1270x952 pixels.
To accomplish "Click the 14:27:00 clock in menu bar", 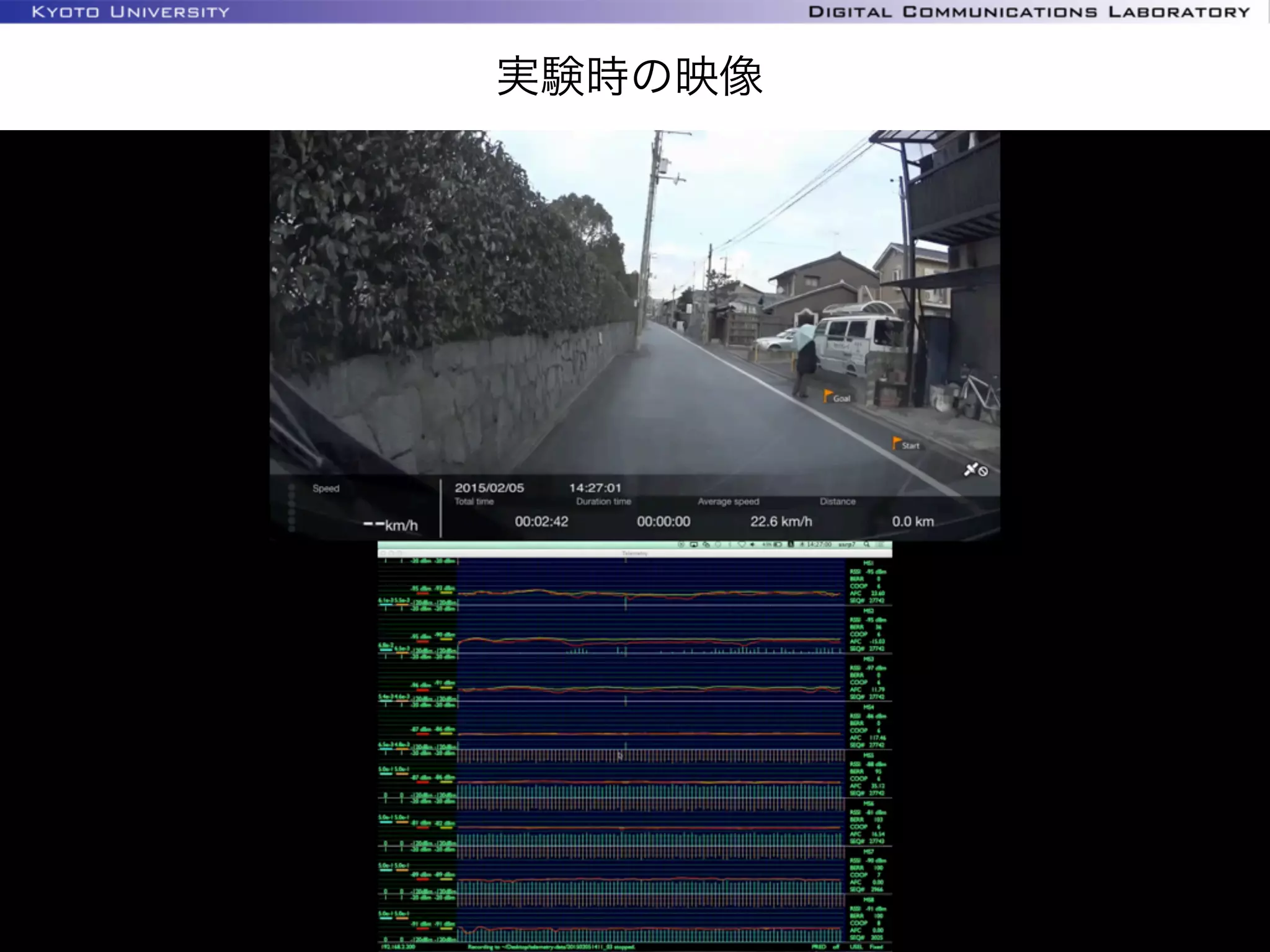I will pos(819,544).
